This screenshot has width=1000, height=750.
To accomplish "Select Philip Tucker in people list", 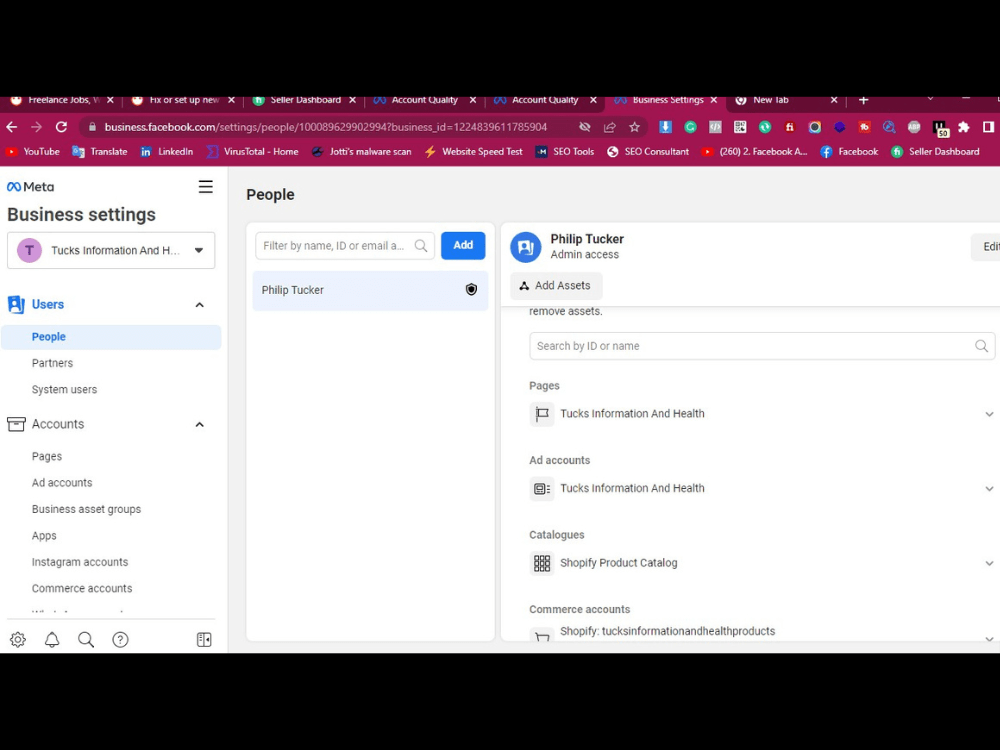I will (x=371, y=290).
